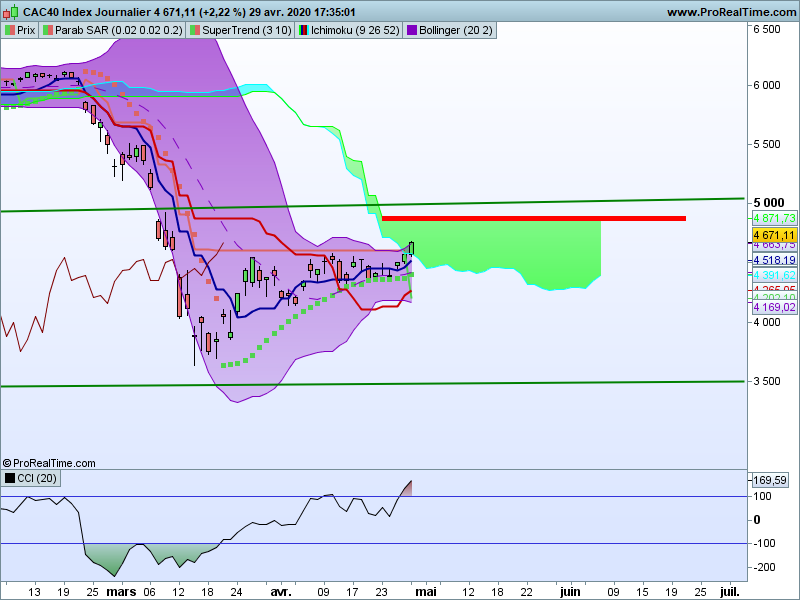Image resolution: width=800 pixels, height=600 pixels.
Task: Select the green trendline near 3 500
Action: [372, 384]
